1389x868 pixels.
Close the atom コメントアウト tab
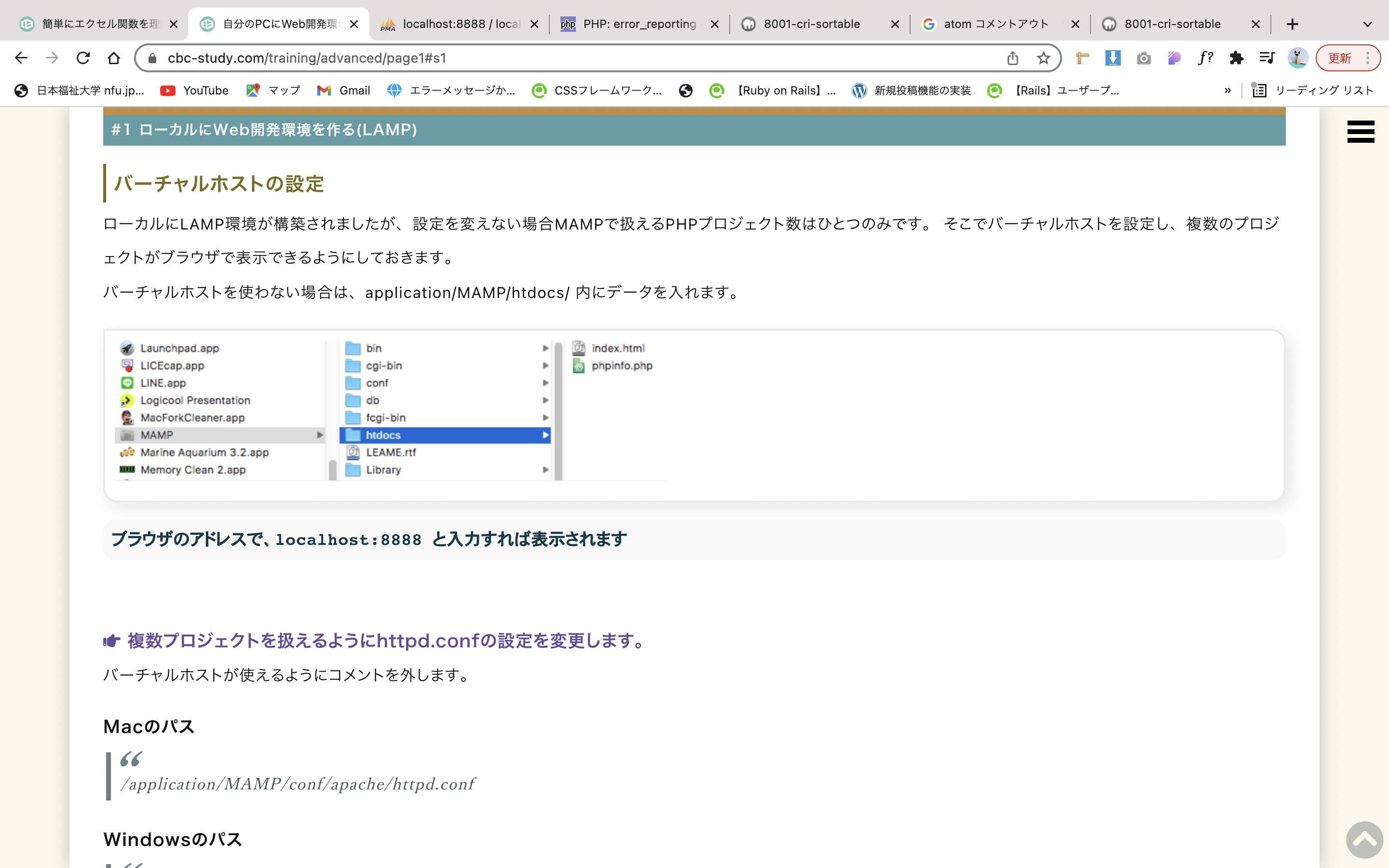(1075, 24)
